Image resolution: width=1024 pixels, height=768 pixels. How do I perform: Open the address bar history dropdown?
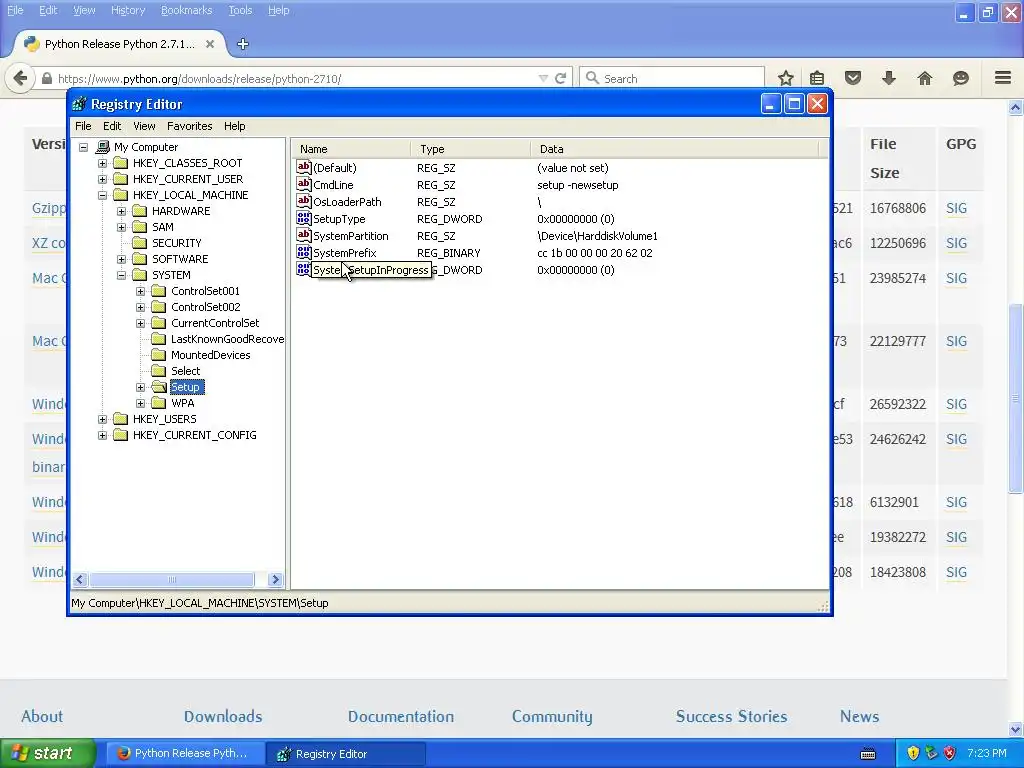coord(543,78)
